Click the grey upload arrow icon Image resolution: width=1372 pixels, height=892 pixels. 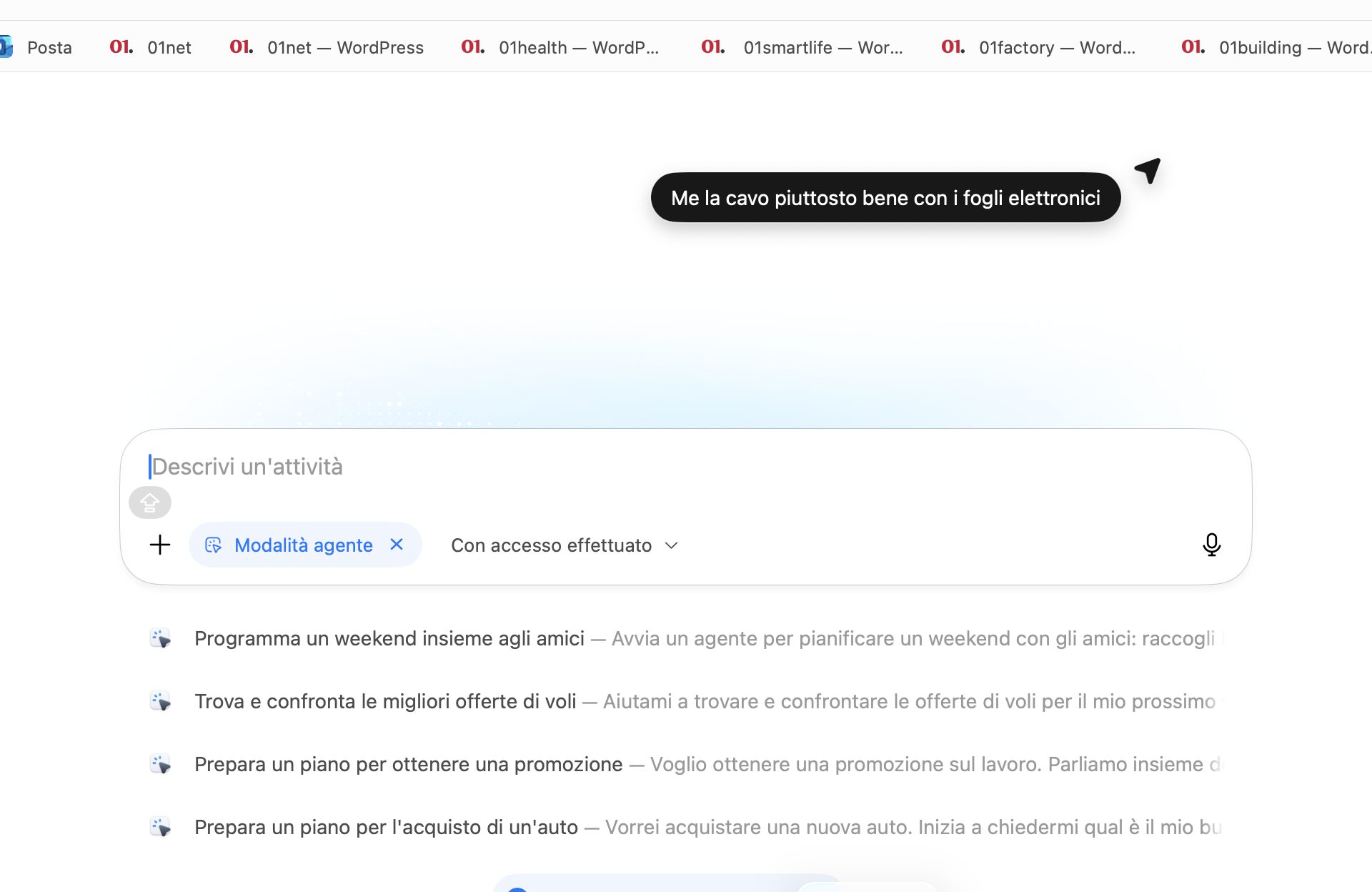tap(150, 502)
